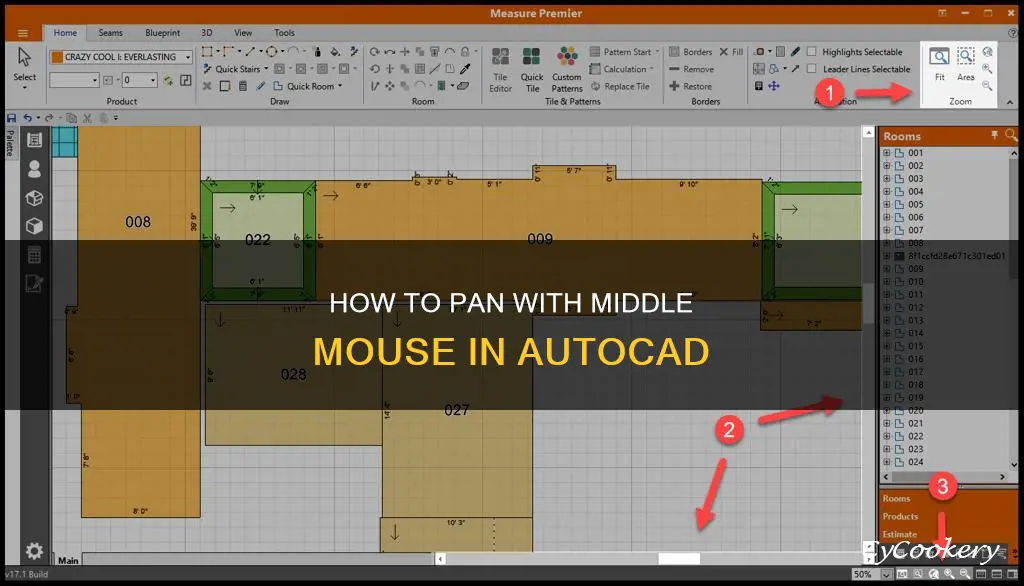The width and height of the screenshot is (1024, 586).
Task: Open the Product value 0 dropdown
Action: (152, 80)
